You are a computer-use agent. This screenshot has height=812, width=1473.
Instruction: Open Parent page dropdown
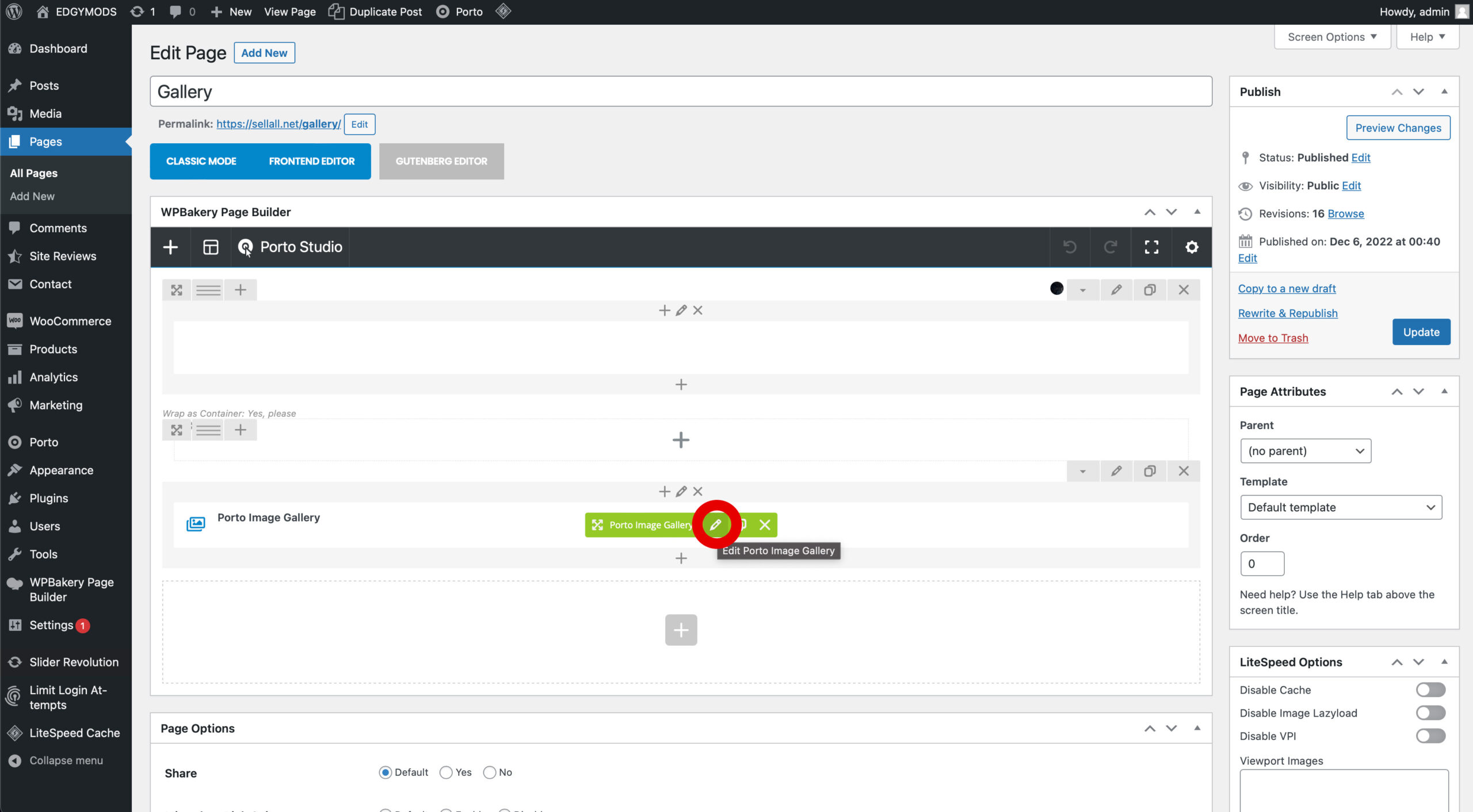pyautogui.click(x=1306, y=451)
